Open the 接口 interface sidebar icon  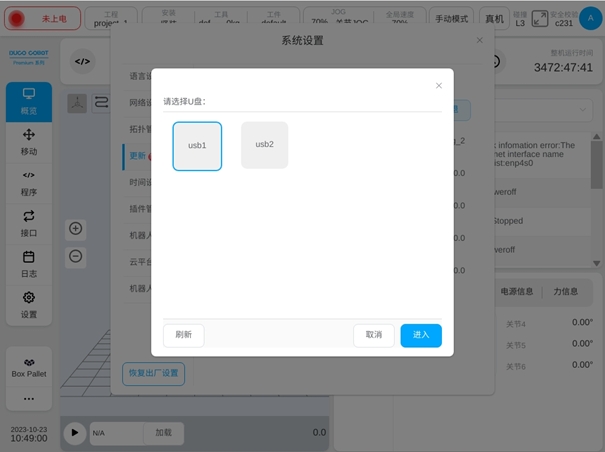[29, 223]
